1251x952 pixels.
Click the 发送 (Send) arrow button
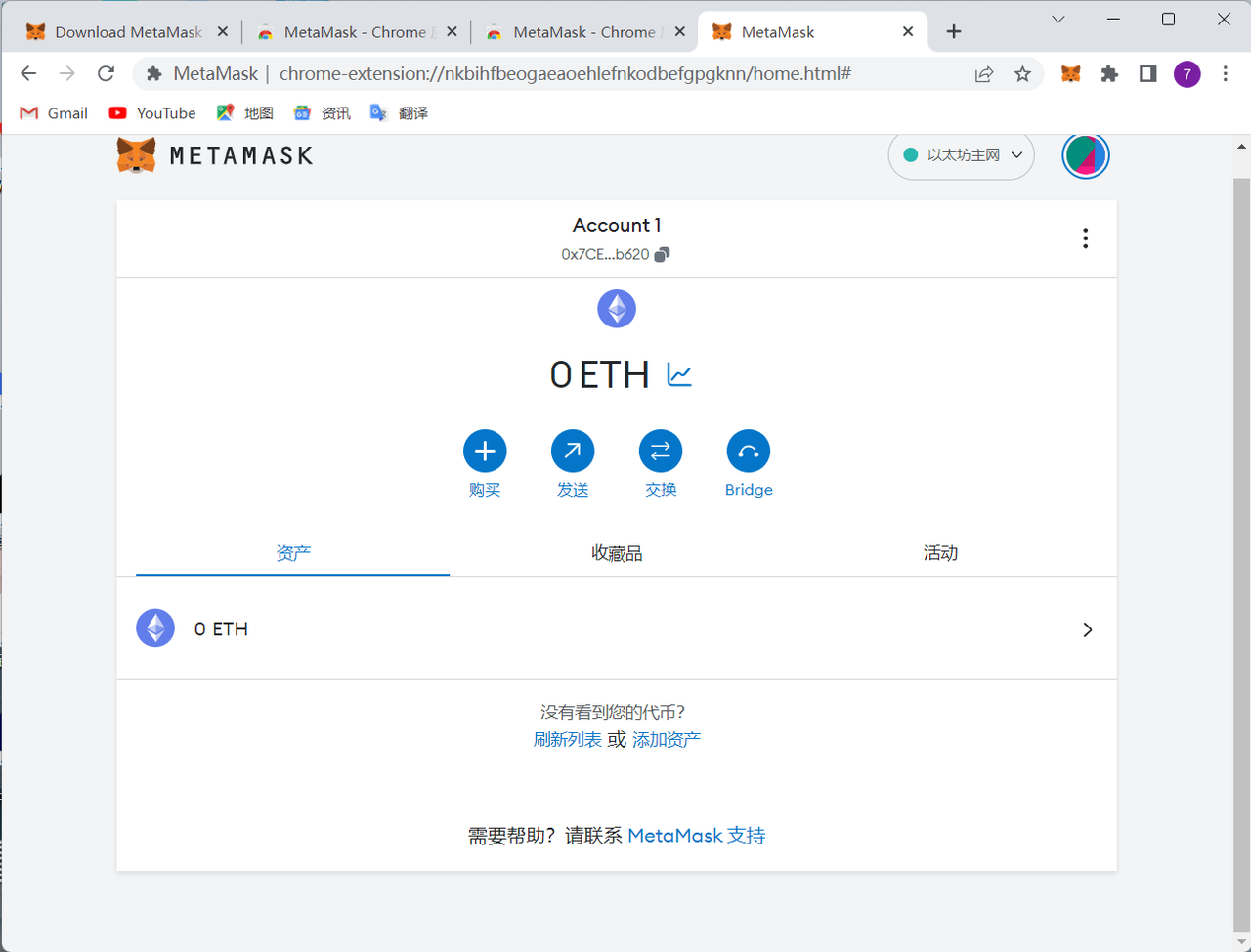(x=573, y=451)
